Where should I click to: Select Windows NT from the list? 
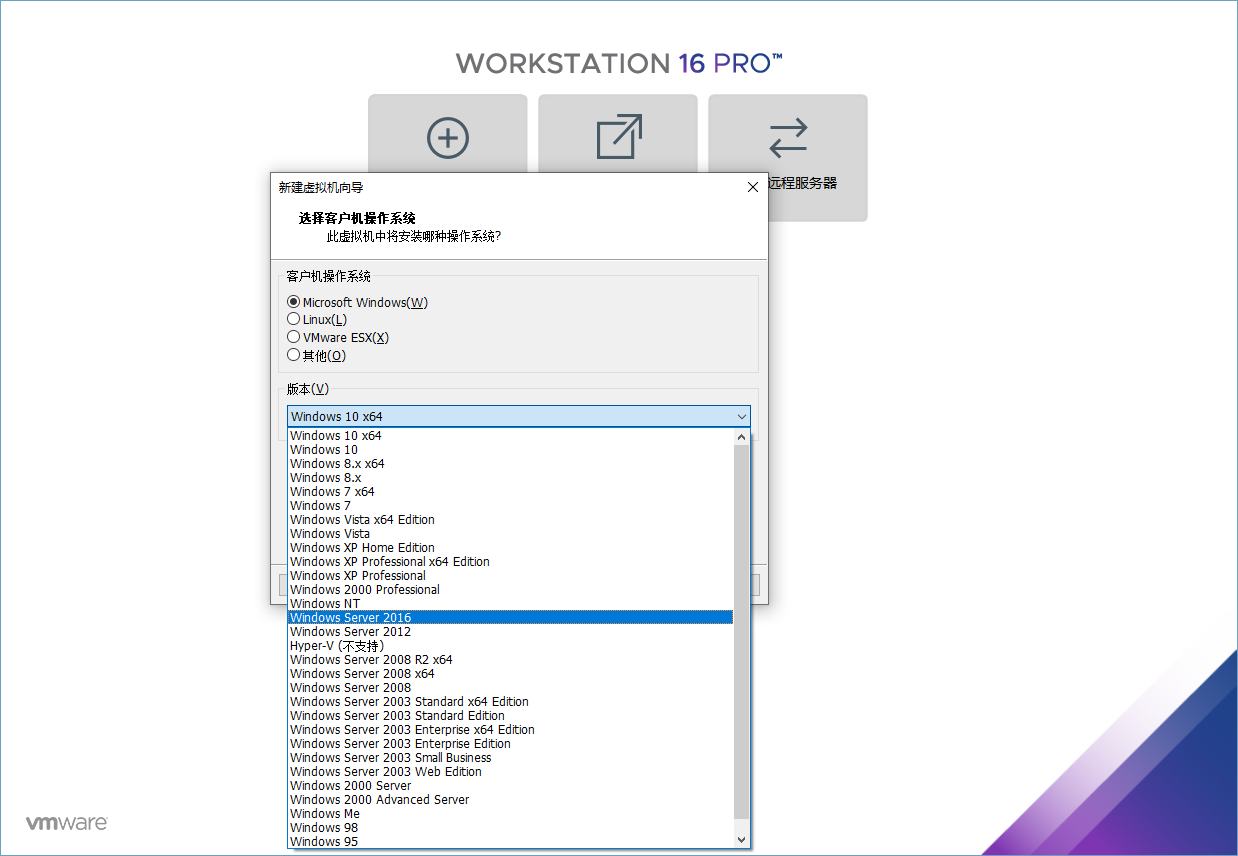pos(510,604)
